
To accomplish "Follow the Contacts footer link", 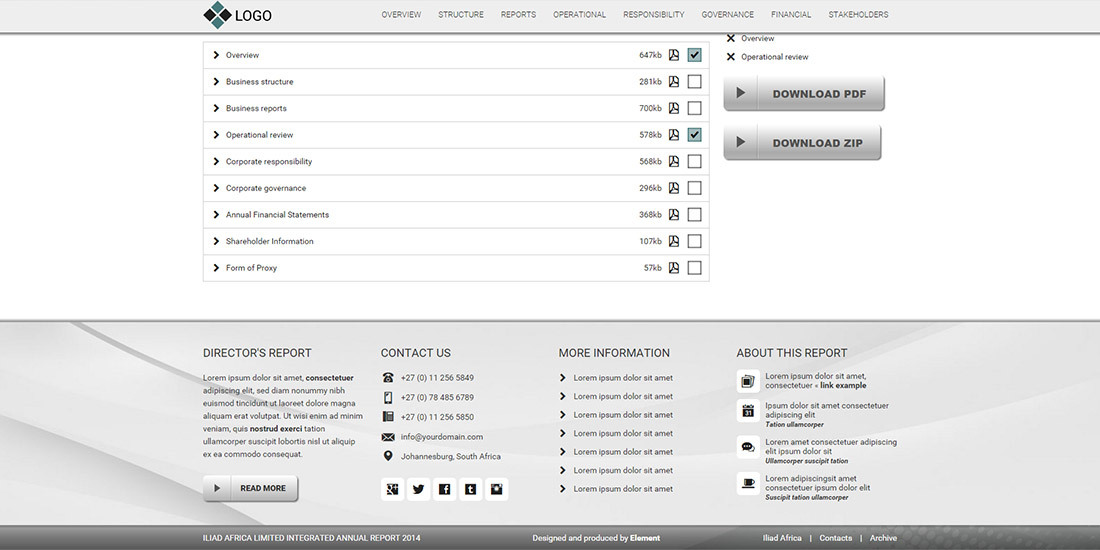I will [836, 538].
